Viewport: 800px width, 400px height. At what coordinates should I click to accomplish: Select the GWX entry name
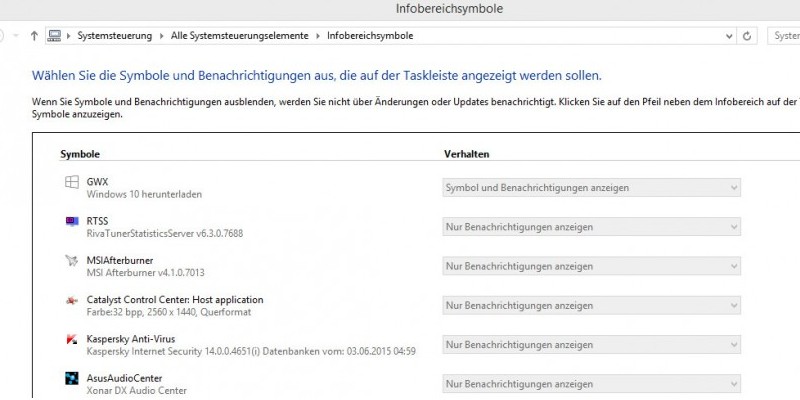coord(97,182)
